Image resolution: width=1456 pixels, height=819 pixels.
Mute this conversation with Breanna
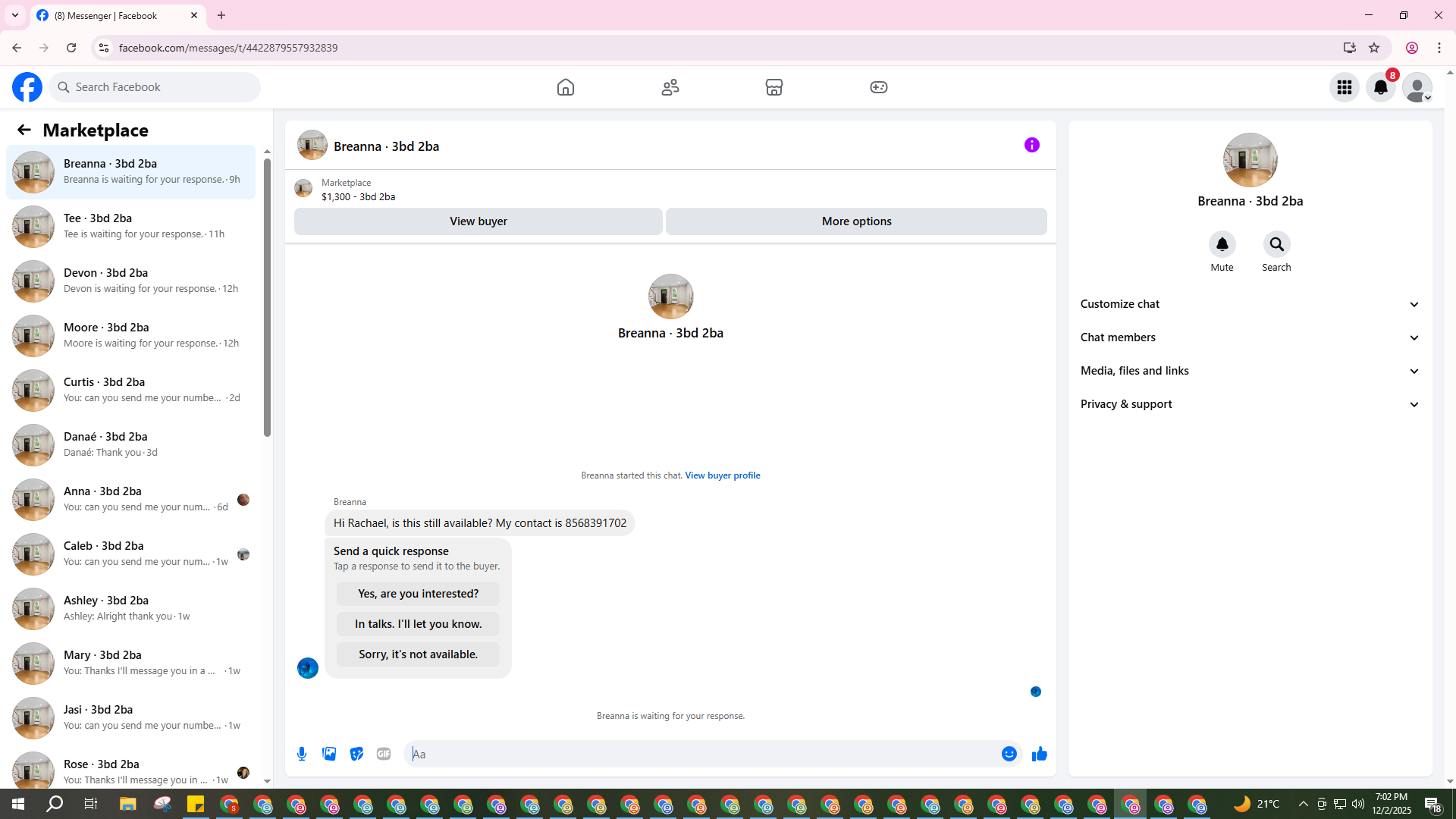1222,245
